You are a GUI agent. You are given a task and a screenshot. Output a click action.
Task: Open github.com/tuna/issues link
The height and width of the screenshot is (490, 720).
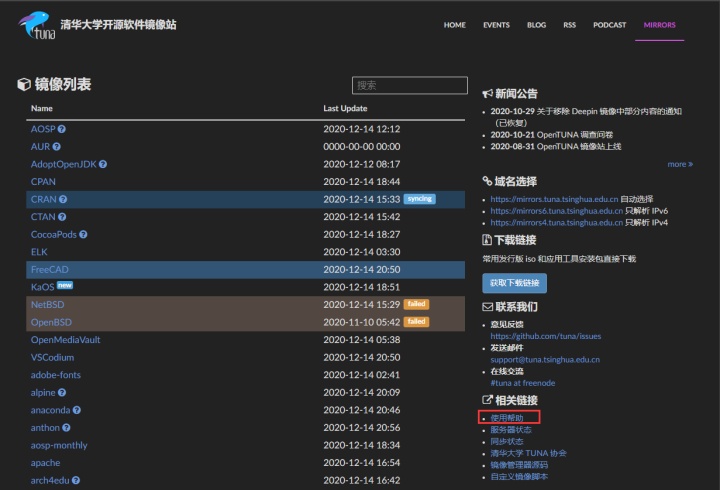click(546, 336)
